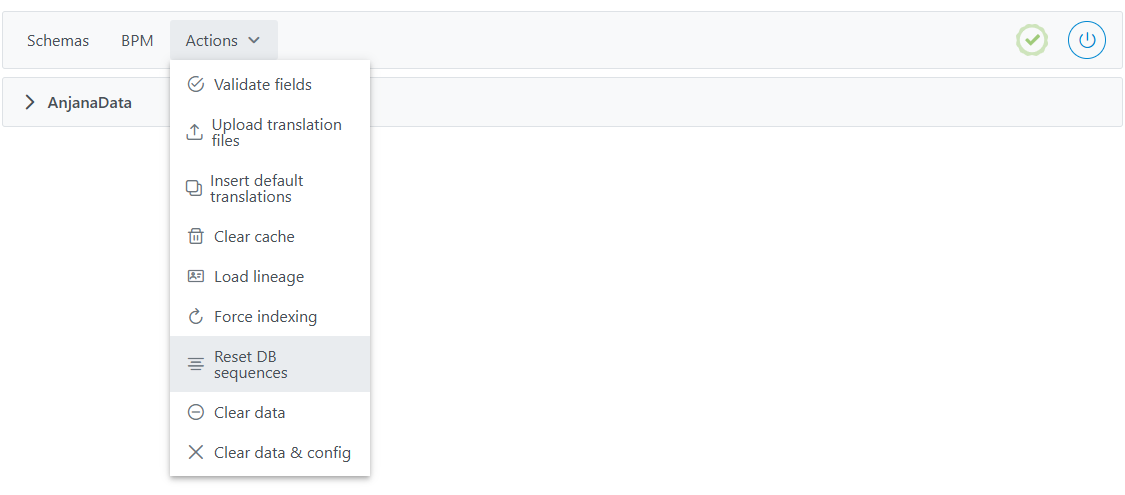This screenshot has width=1125, height=495.
Task: Select Force indexing from Actions menu
Action: pyautogui.click(x=265, y=317)
